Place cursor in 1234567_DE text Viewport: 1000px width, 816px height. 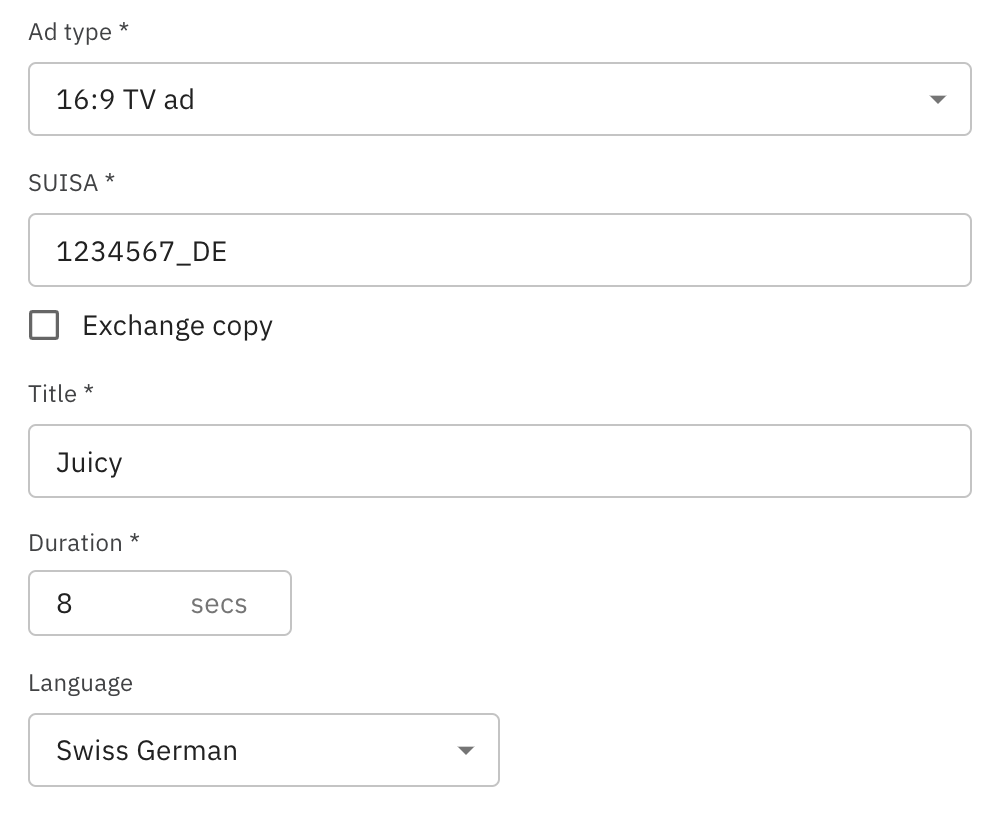[141, 251]
